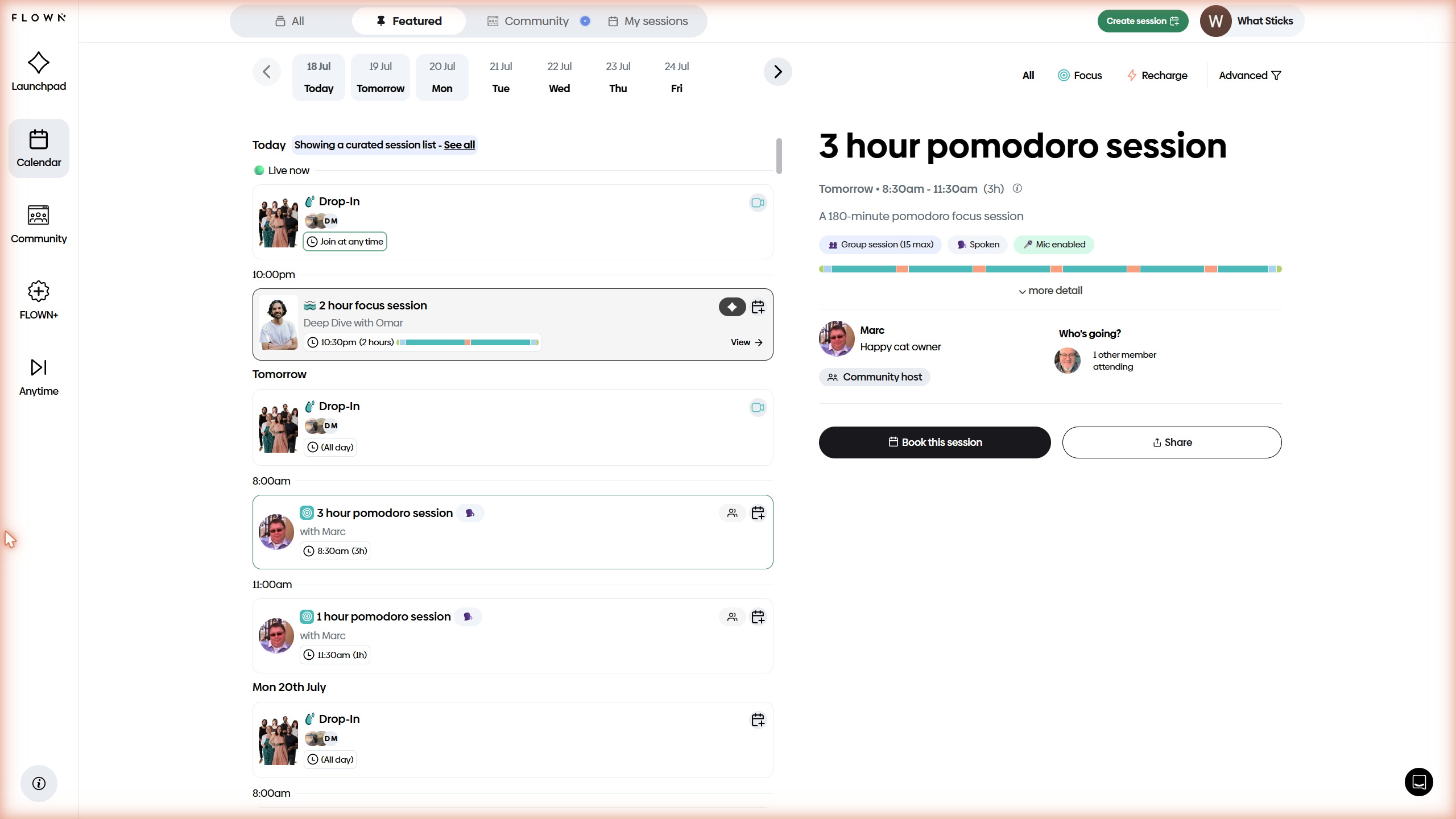Click the Mic enabled tag
The width and height of the screenshot is (1456, 819).
(1054, 245)
